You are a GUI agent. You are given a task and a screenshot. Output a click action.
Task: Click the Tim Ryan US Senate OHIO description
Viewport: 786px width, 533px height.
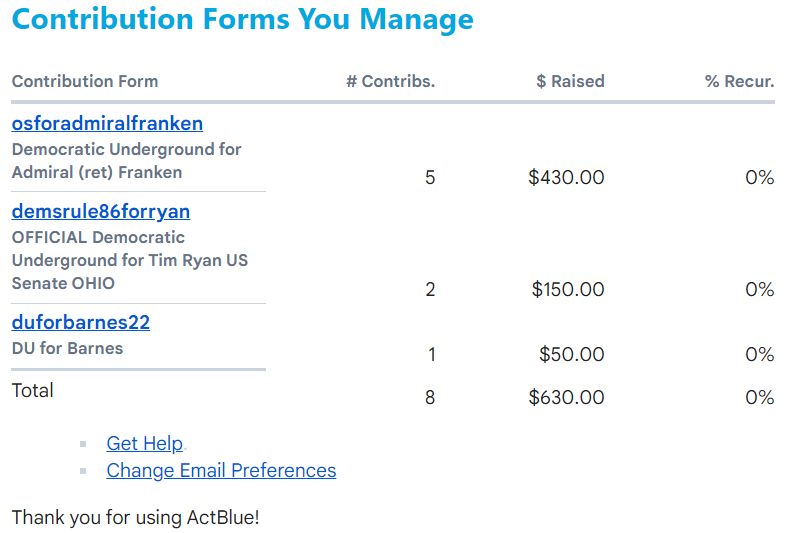[x=130, y=260]
